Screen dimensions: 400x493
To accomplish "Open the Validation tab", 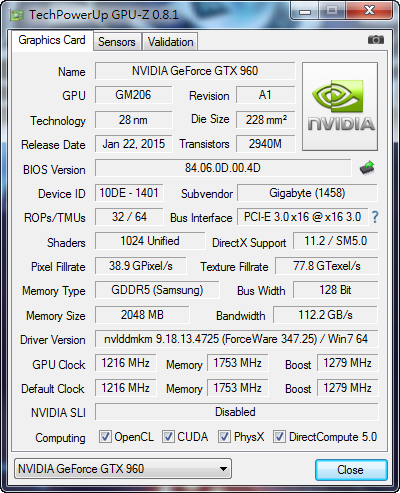I will click(x=170, y=42).
